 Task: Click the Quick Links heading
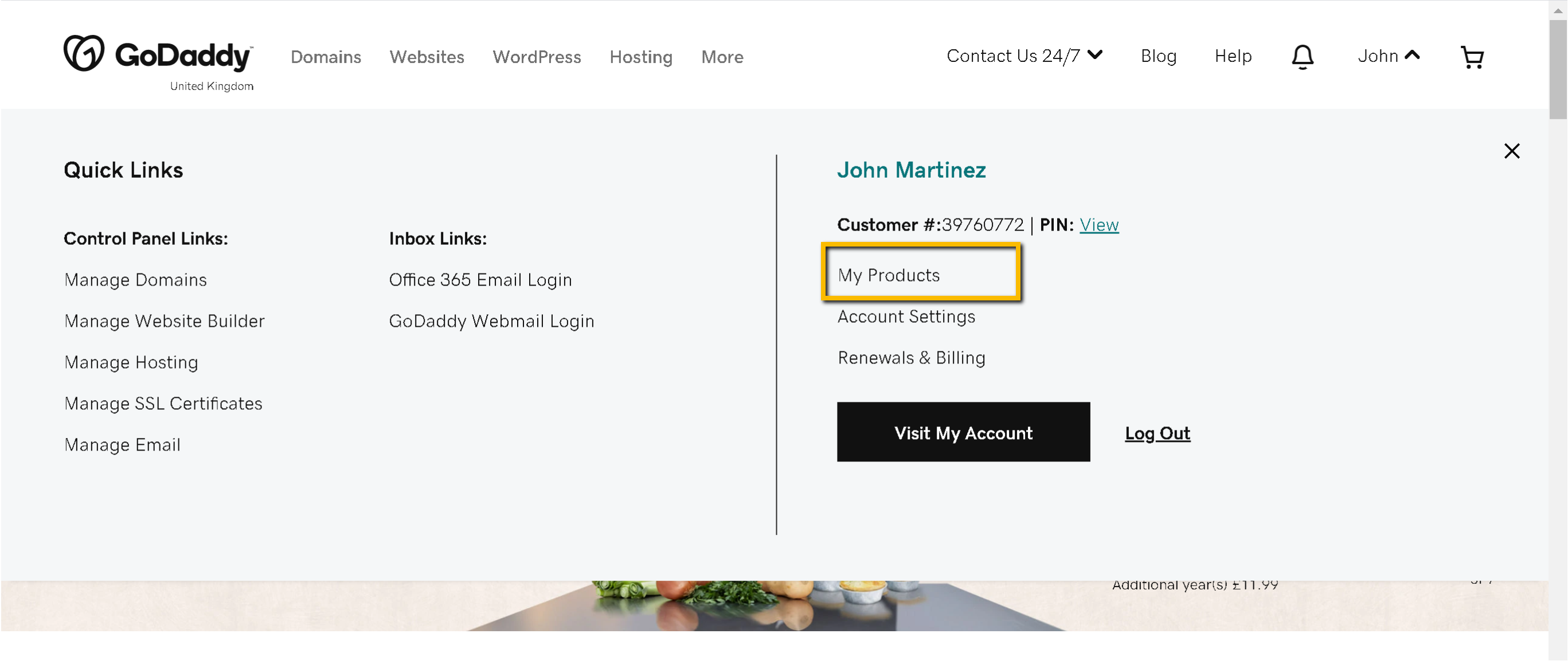click(123, 170)
